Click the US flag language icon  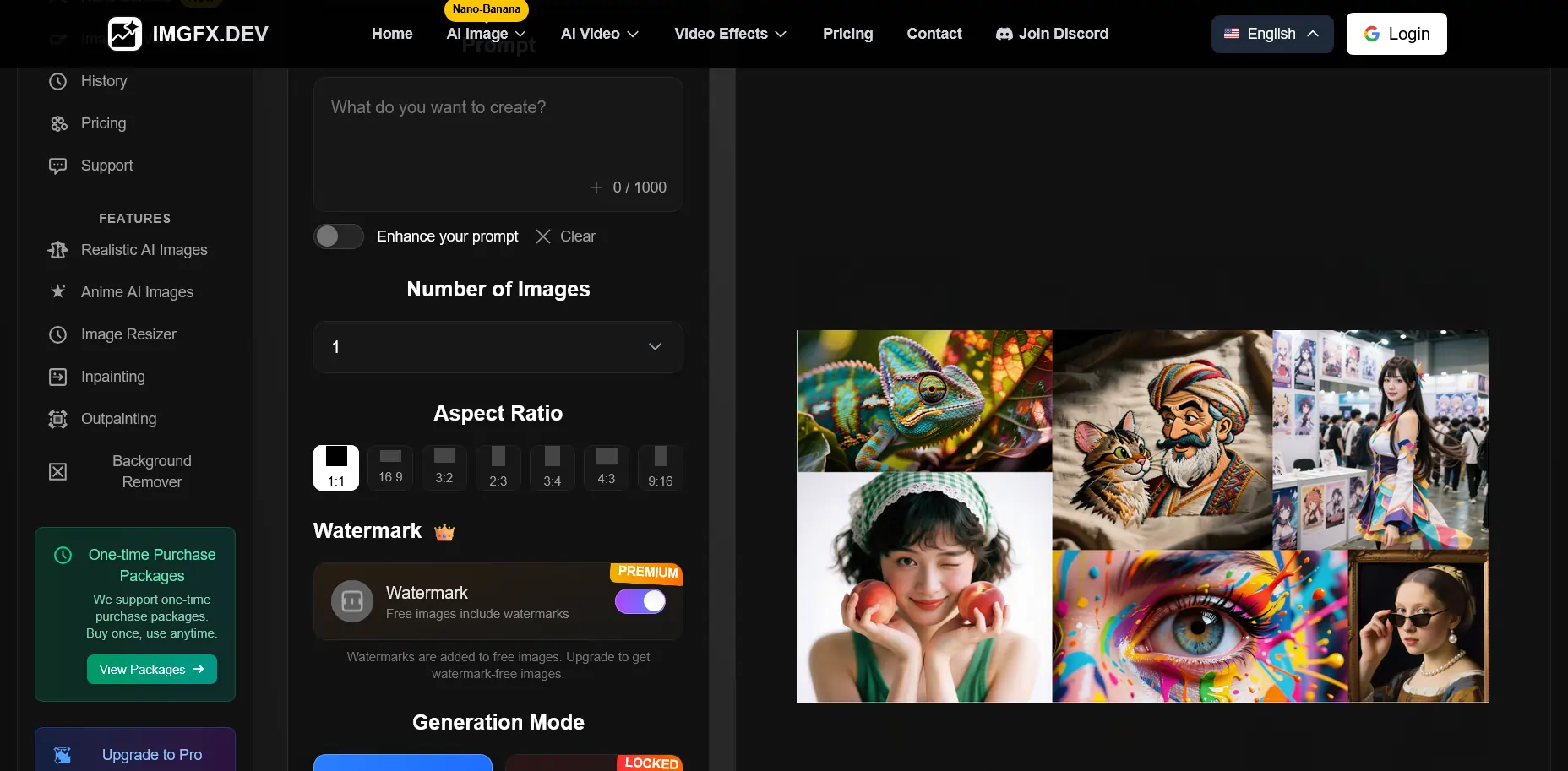pos(1232,34)
